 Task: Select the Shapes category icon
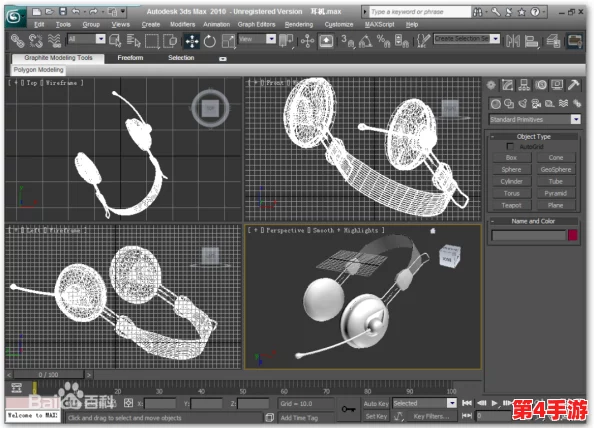[509, 103]
